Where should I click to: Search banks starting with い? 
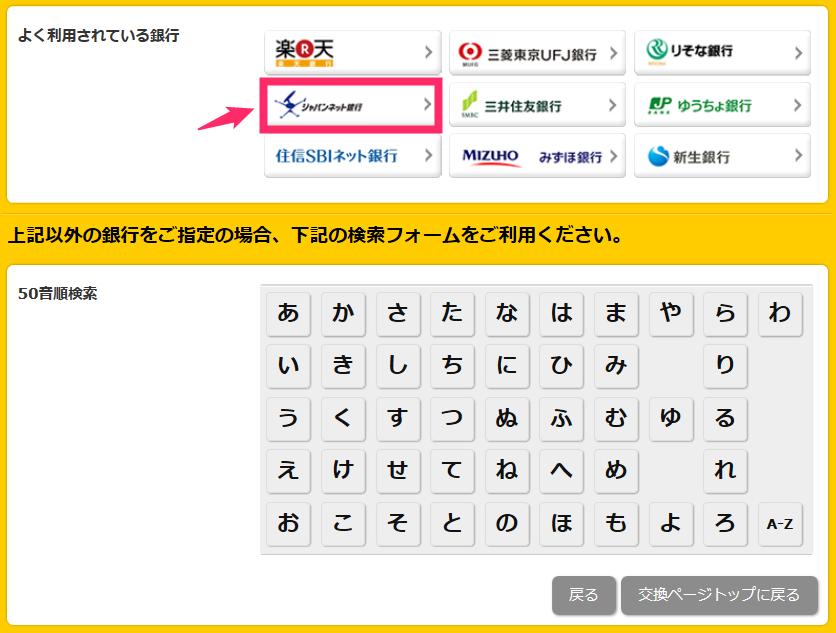[288, 366]
